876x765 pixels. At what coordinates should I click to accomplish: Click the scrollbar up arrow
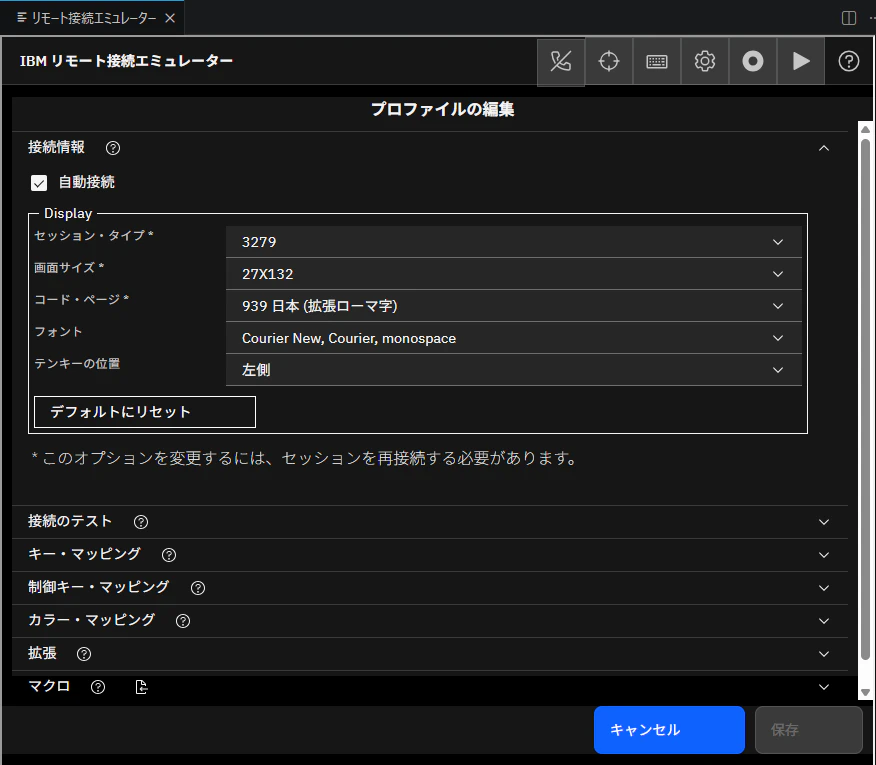coord(865,129)
